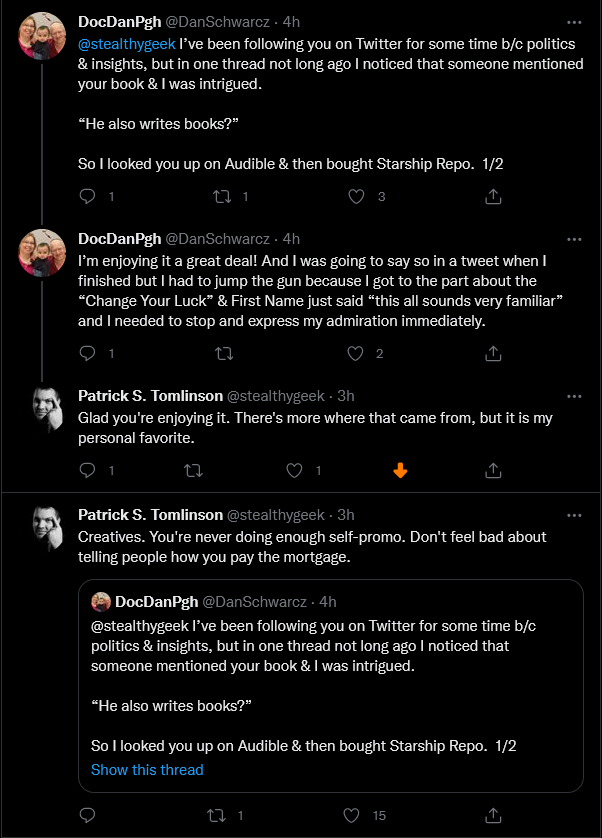Open DocDanPgh's profile picture in first tweet
This screenshot has width=602, height=838.
click(x=42, y=35)
